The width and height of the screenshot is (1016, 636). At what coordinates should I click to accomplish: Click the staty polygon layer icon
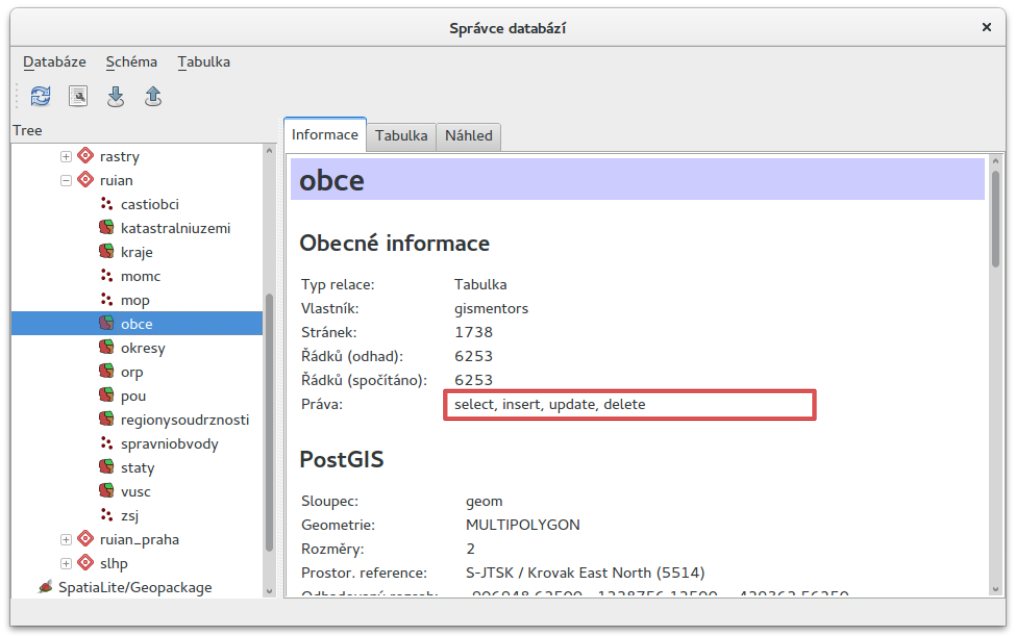[106, 467]
